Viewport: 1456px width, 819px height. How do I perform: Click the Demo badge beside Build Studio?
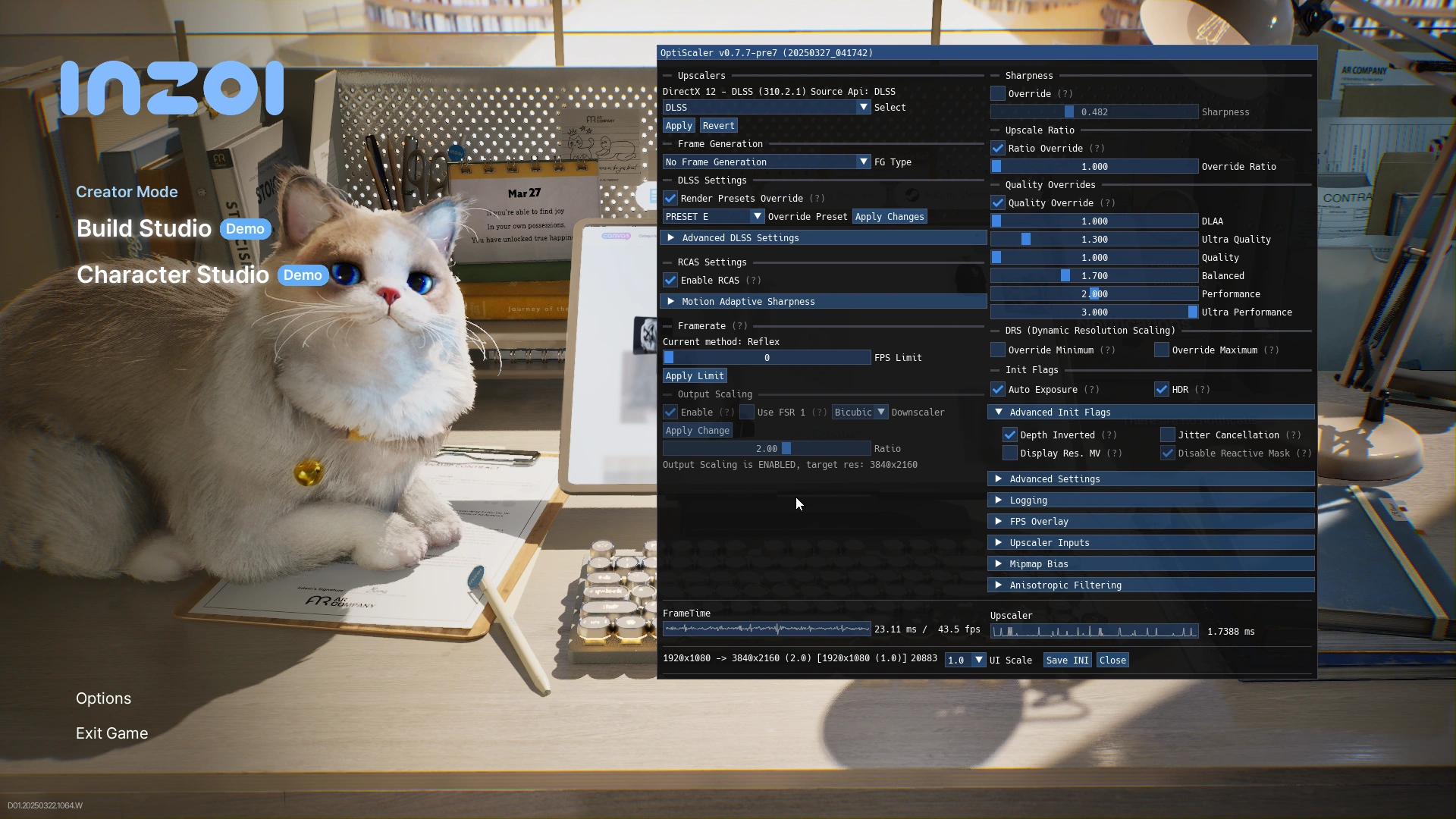point(246,229)
